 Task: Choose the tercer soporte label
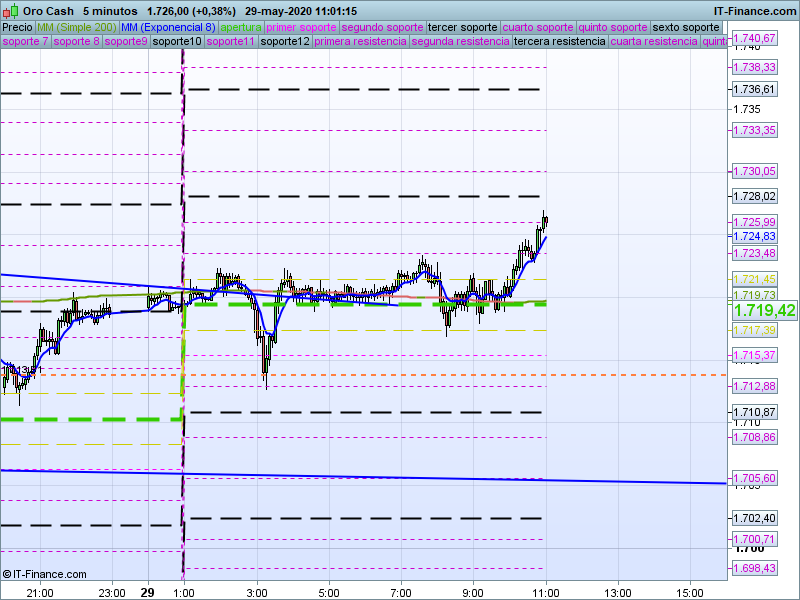pyautogui.click(x=461, y=27)
